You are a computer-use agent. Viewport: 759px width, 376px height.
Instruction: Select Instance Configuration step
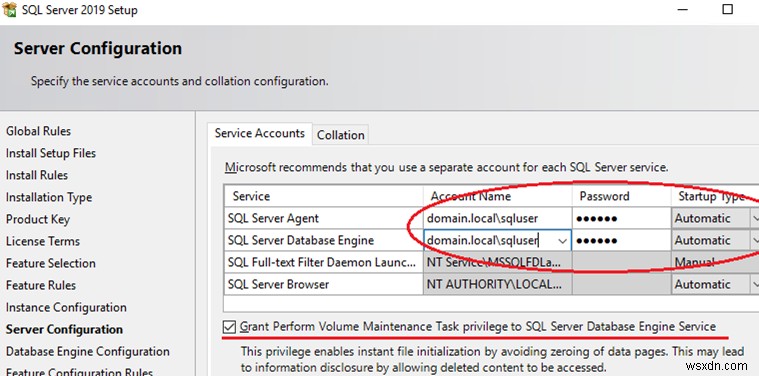tap(66, 308)
